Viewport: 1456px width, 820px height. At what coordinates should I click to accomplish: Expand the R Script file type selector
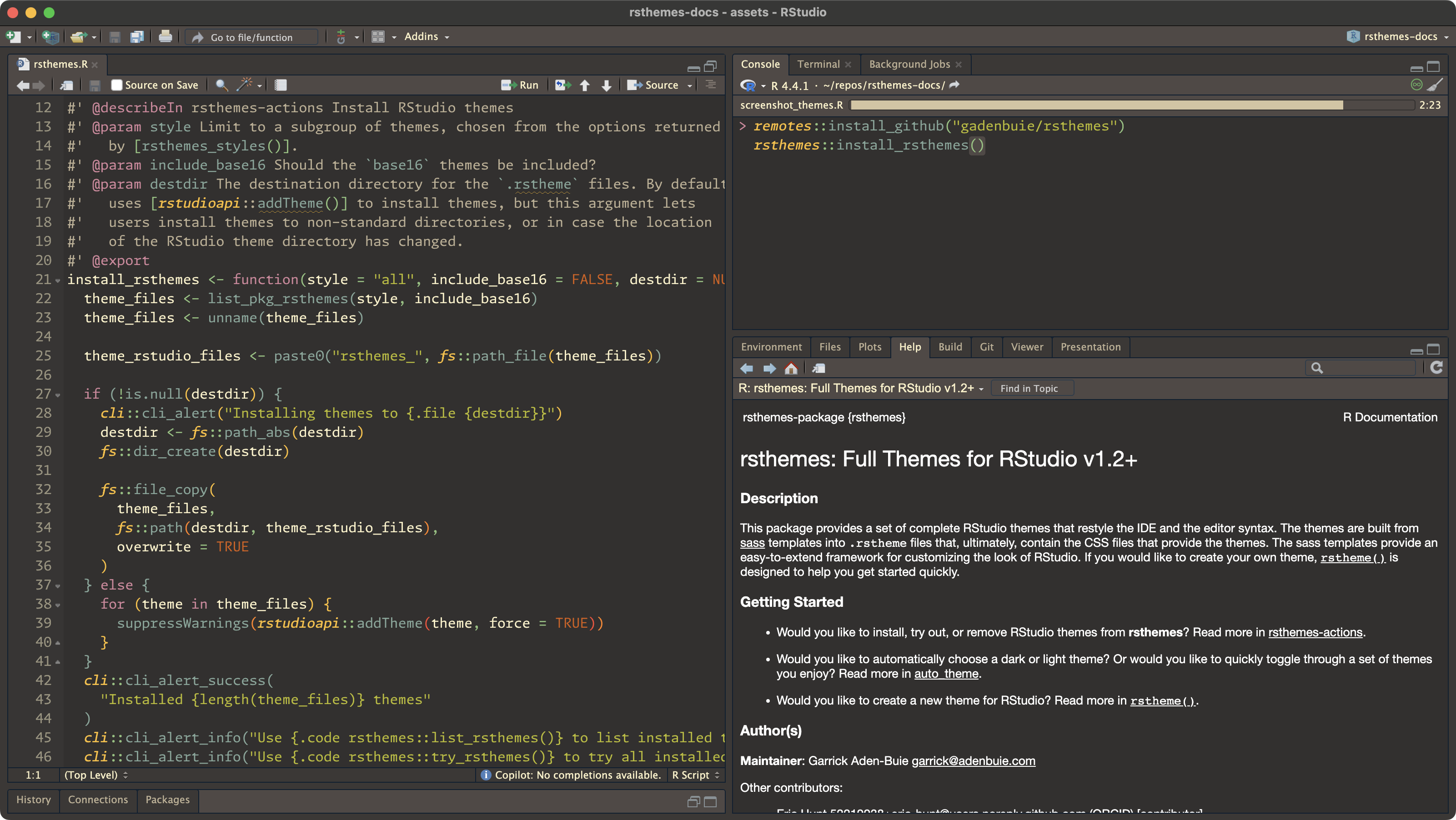pyautogui.click(x=696, y=775)
